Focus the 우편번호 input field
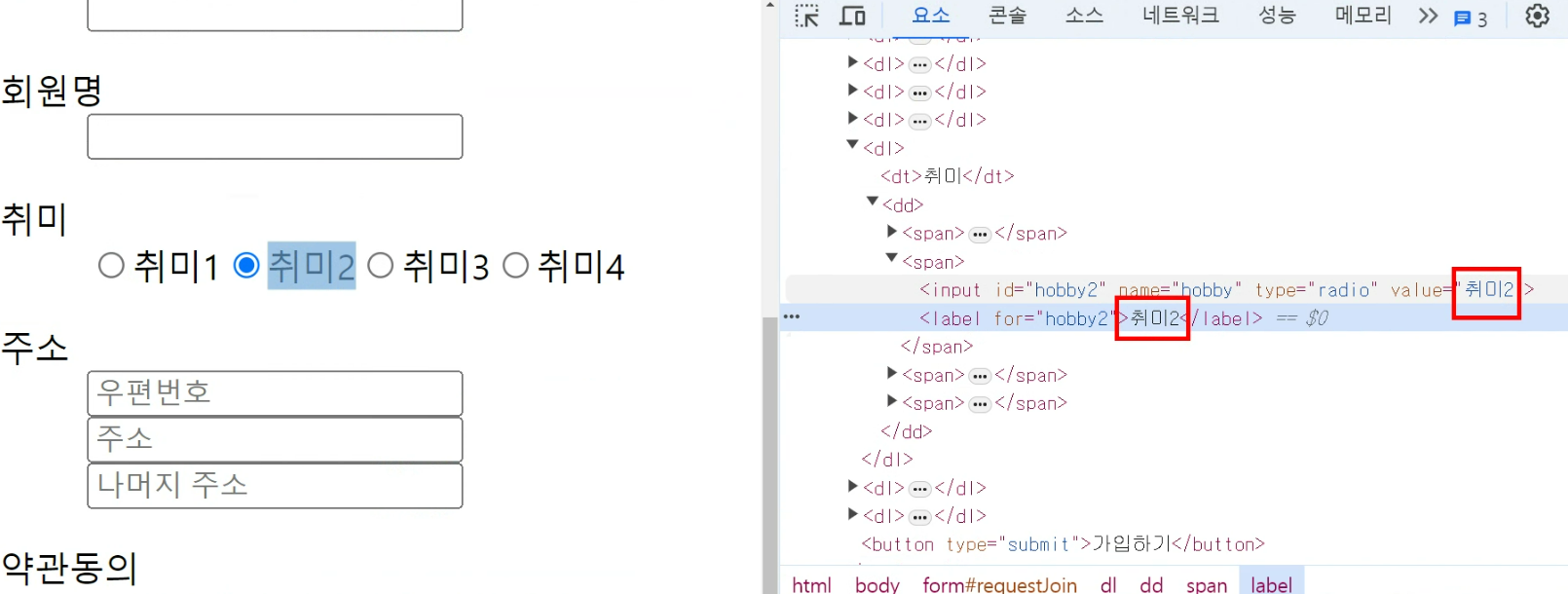The image size is (1568, 594). 275,393
